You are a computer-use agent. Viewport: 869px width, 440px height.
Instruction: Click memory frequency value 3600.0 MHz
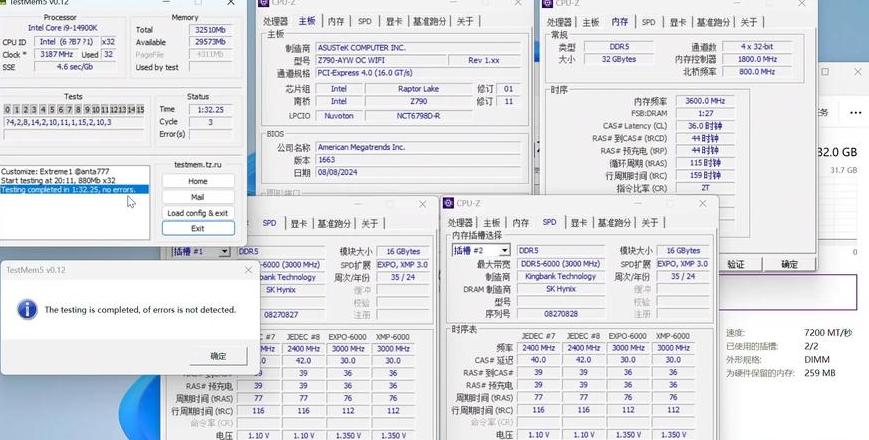tap(705, 101)
